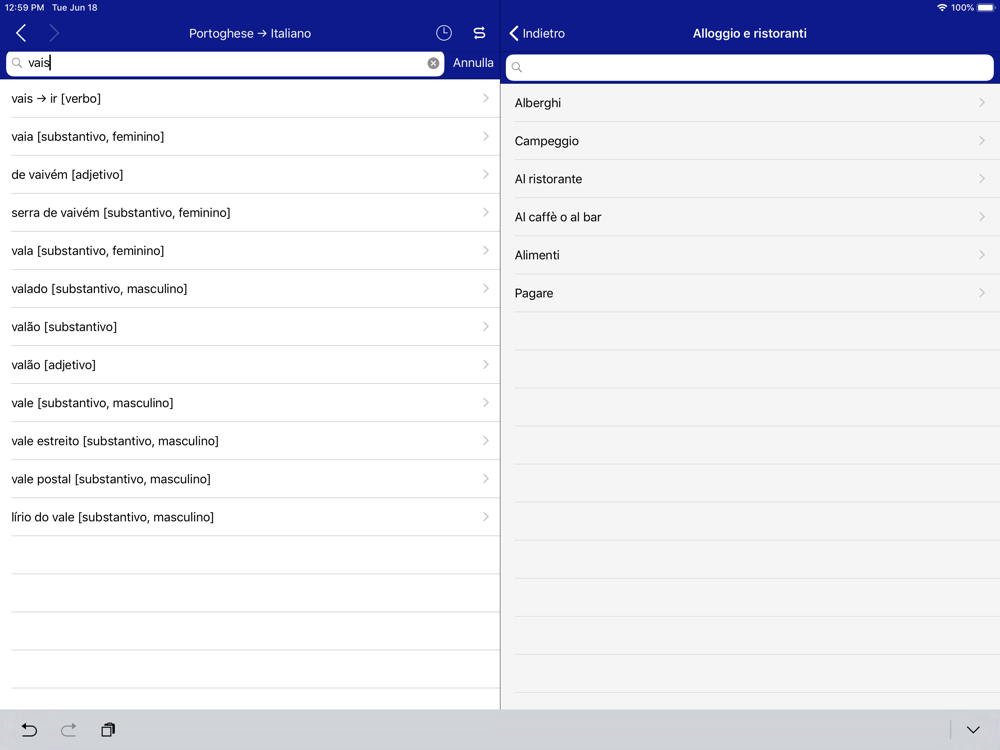Tap the forward navigation arrow in dictionary pane
This screenshot has height=750, width=1000.
[54, 33]
